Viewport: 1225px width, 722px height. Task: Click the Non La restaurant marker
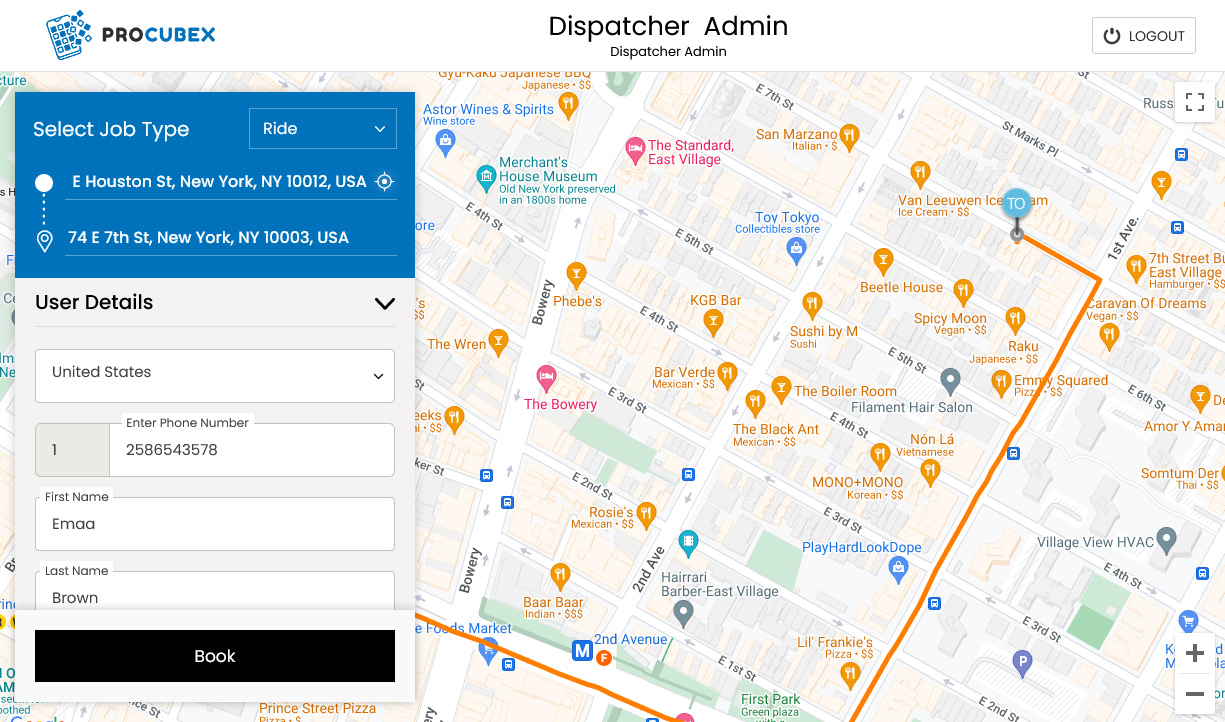(930, 472)
